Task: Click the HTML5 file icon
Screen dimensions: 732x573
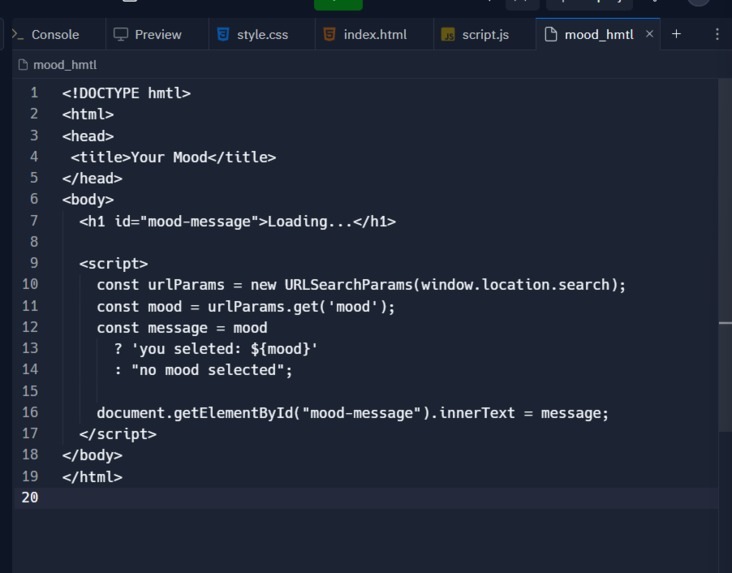Action: tap(329, 34)
